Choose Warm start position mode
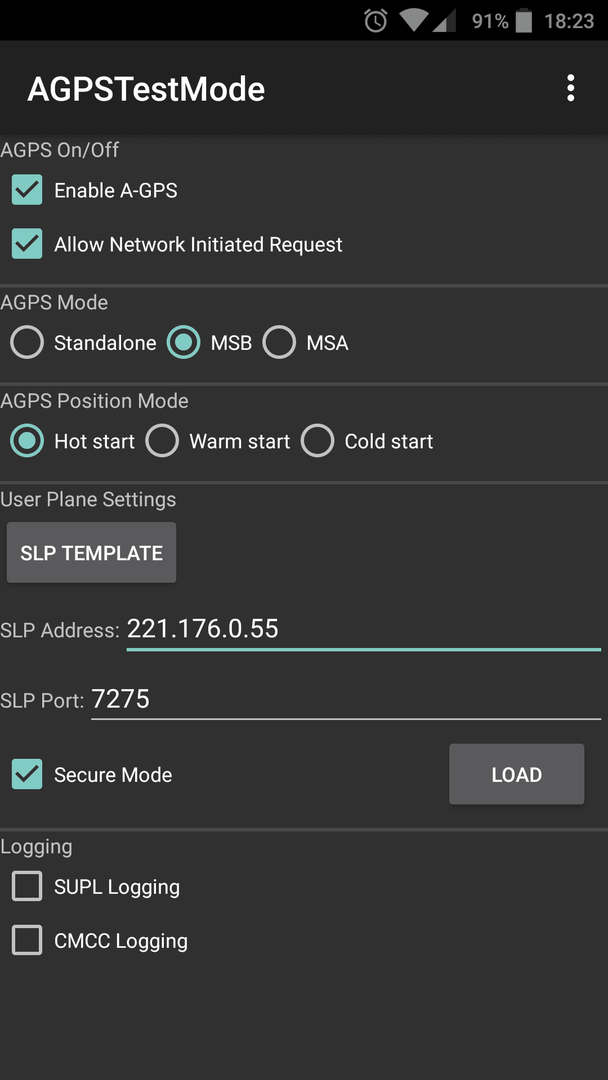 (x=162, y=441)
